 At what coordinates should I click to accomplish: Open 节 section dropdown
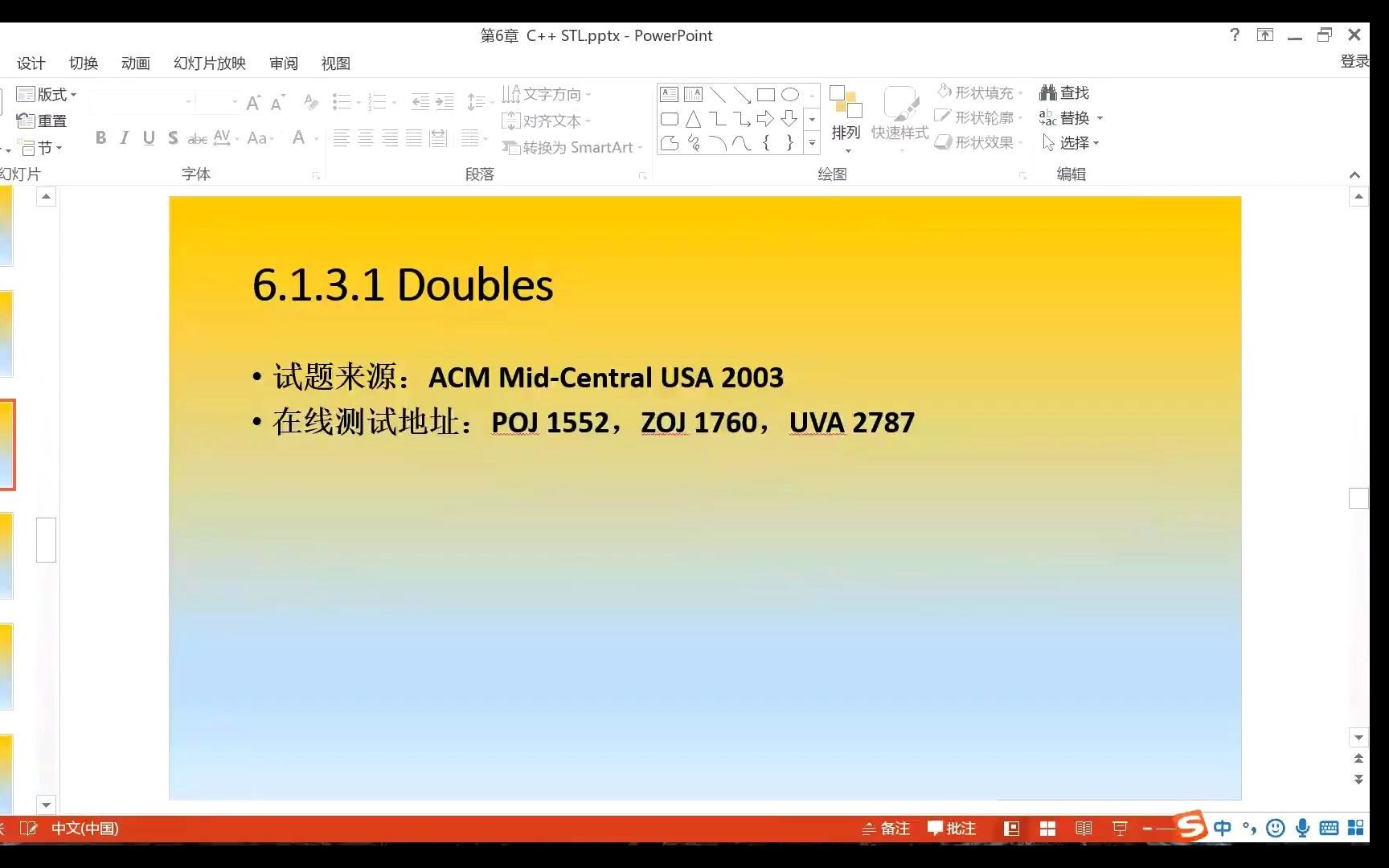pyautogui.click(x=42, y=148)
